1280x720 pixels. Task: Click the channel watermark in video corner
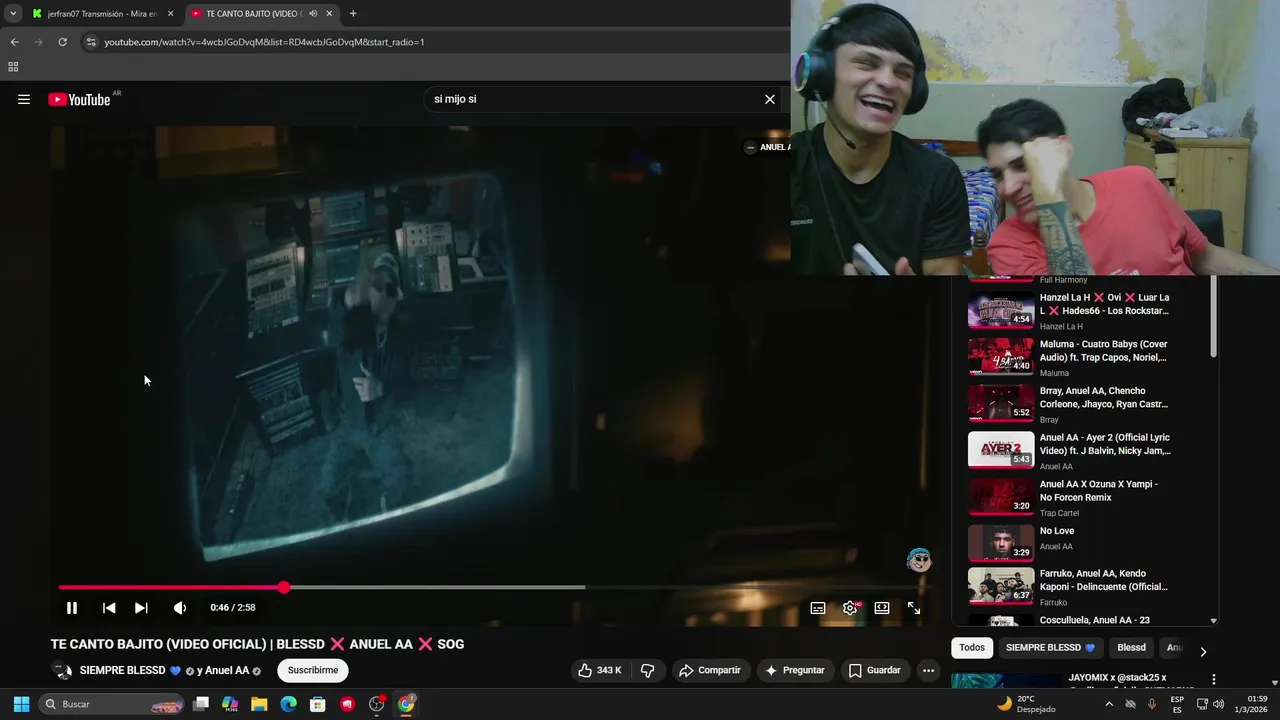coord(918,560)
